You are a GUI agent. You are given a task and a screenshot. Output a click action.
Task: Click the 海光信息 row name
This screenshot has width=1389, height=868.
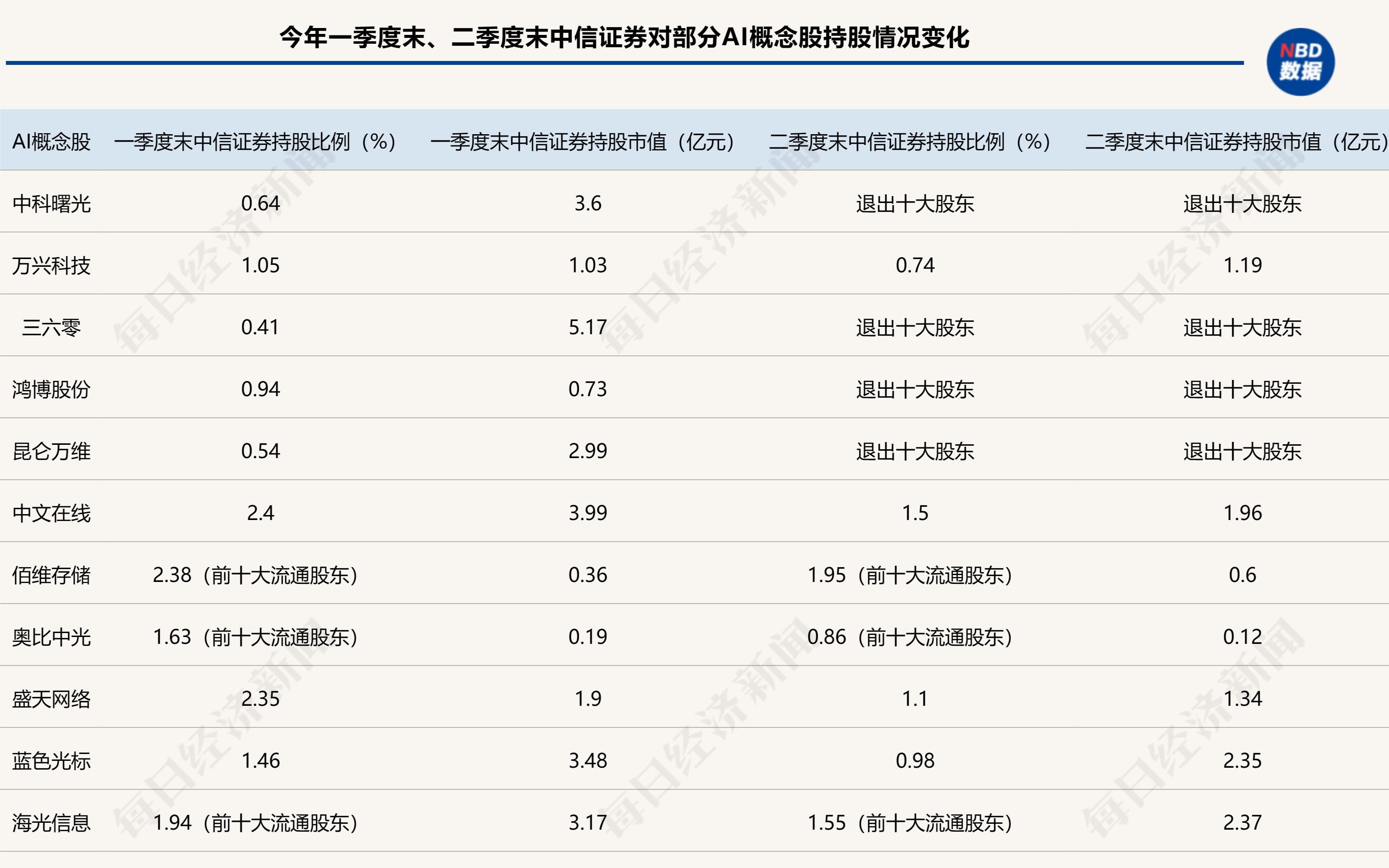[52, 823]
